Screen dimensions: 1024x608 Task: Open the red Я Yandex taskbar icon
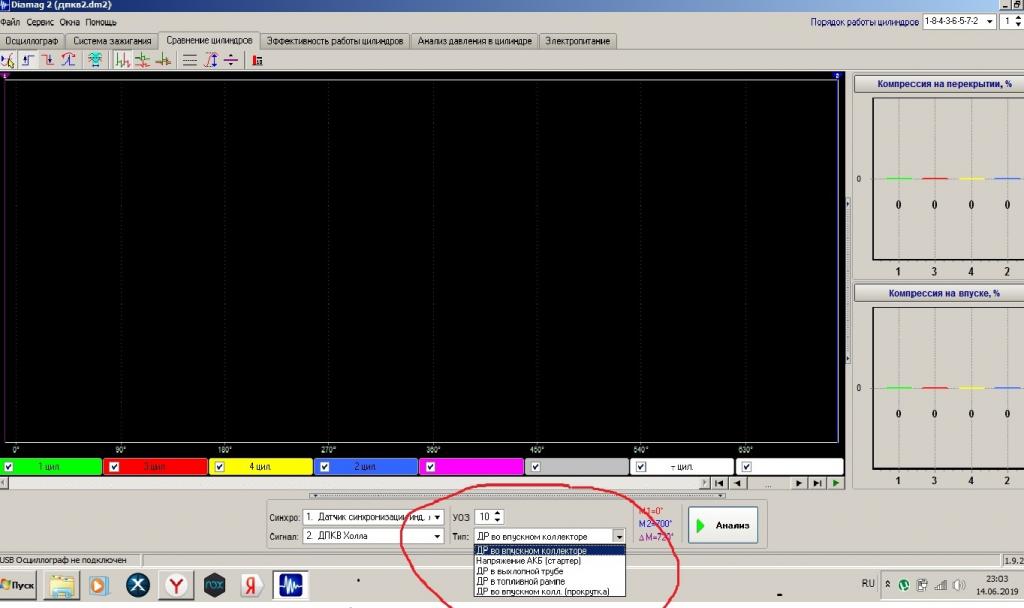click(x=252, y=585)
